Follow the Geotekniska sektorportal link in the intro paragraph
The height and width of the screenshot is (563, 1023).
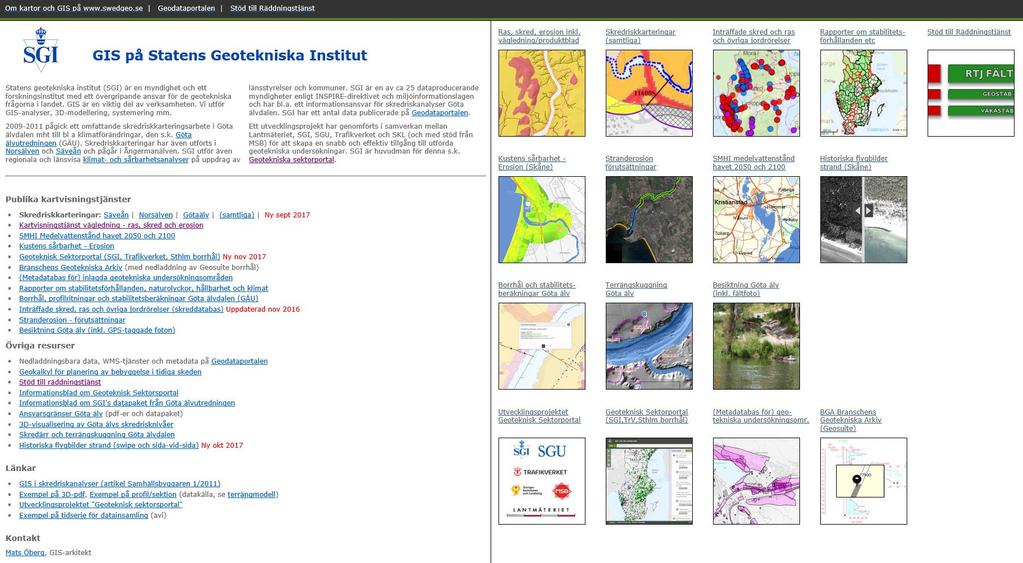coord(291,159)
